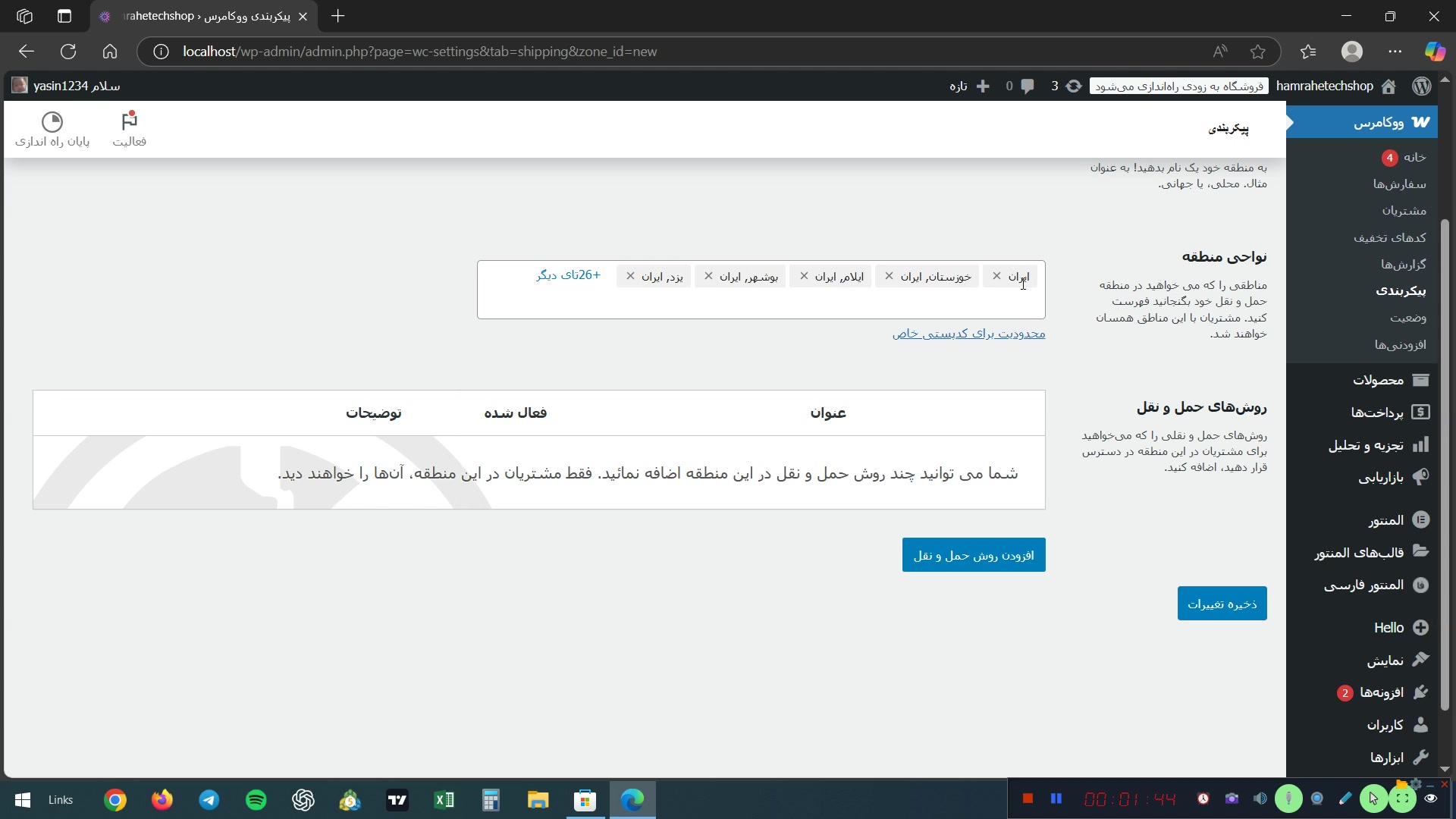Click the Activity flag icon
This screenshot has height=819, width=1456.
click(129, 121)
